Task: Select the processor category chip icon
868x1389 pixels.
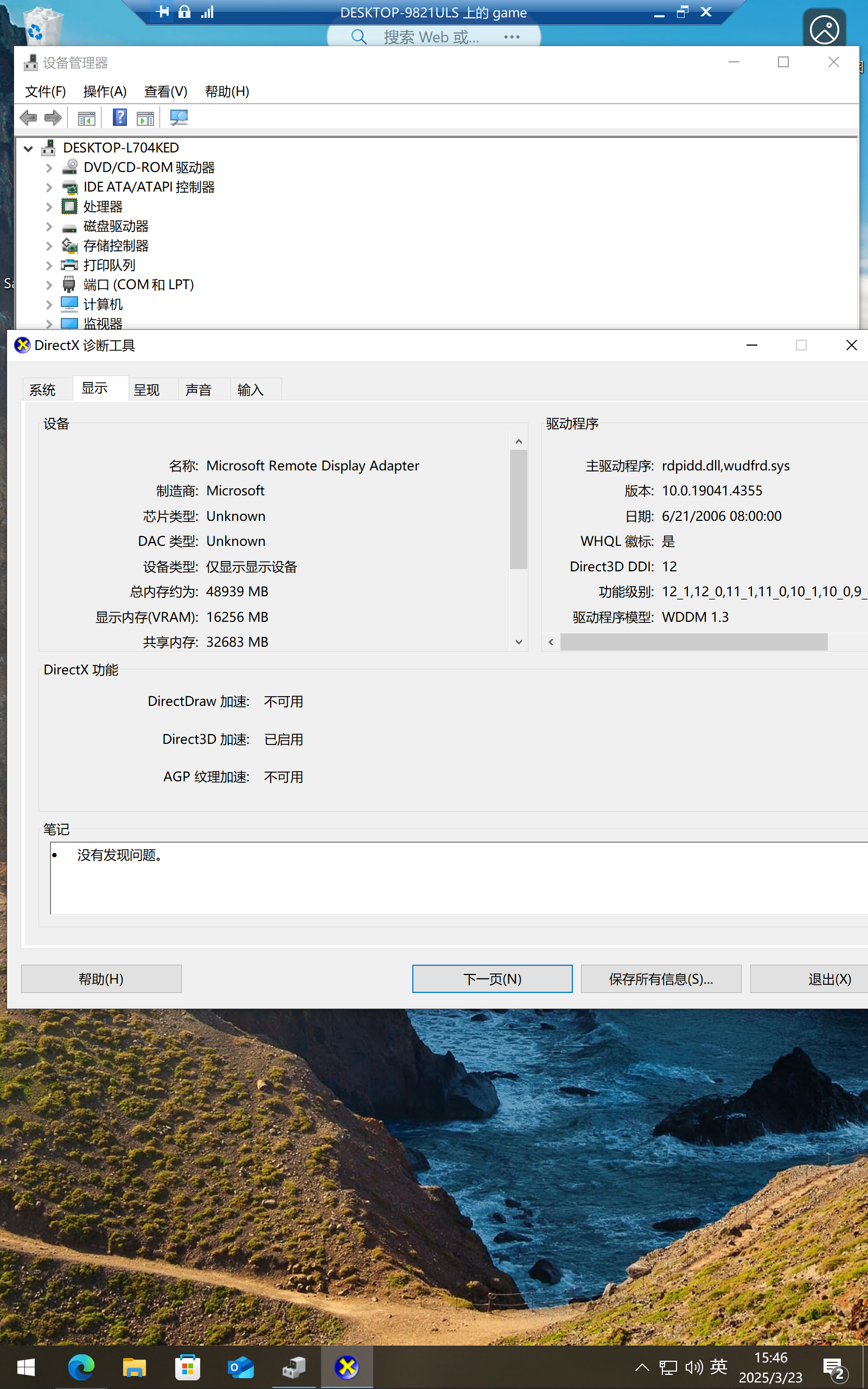Action: point(69,206)
